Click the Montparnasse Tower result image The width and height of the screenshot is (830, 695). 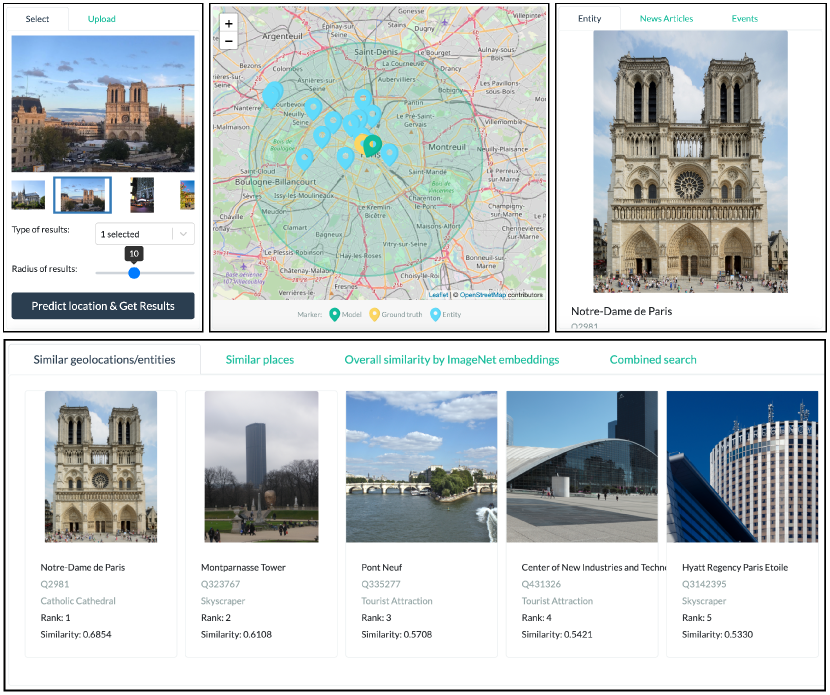coord(261,467)
